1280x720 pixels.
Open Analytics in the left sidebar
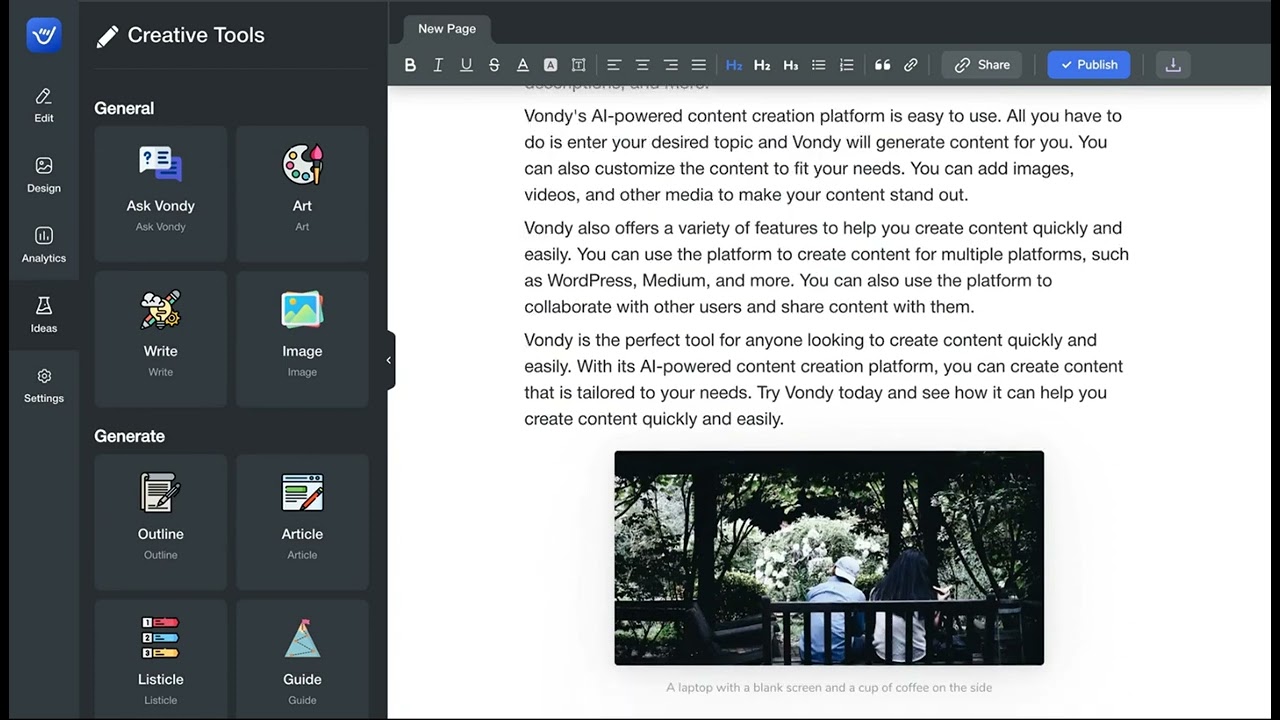(x=44, y=245)
